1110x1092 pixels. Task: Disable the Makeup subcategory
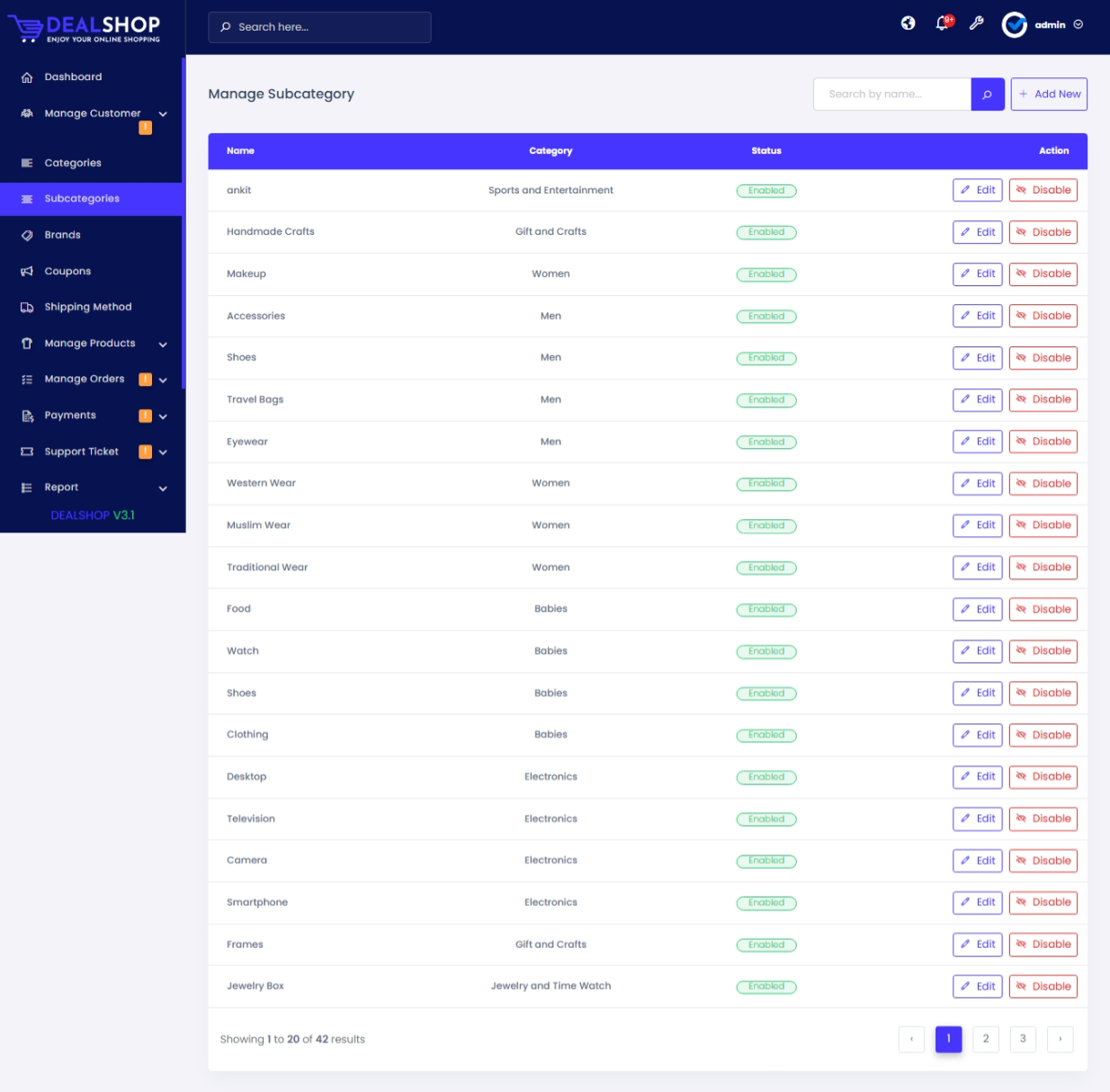tap(1043, 274)
